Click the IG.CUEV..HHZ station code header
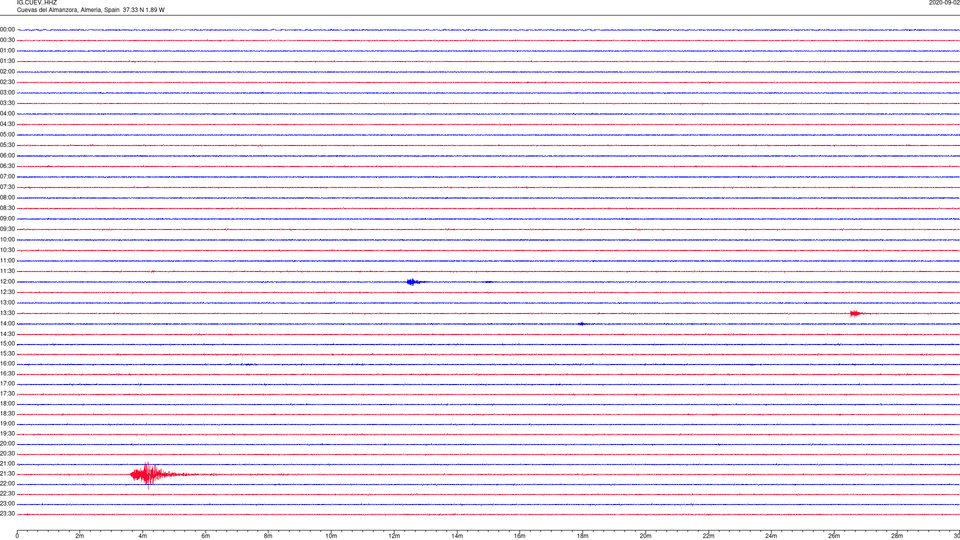The width and height of the screenshot is (960, 540). [x=37, y=2]
